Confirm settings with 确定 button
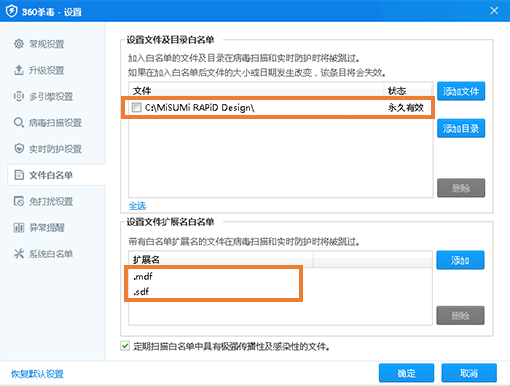This screenshot has width=510, height=386. click(406, 373)
